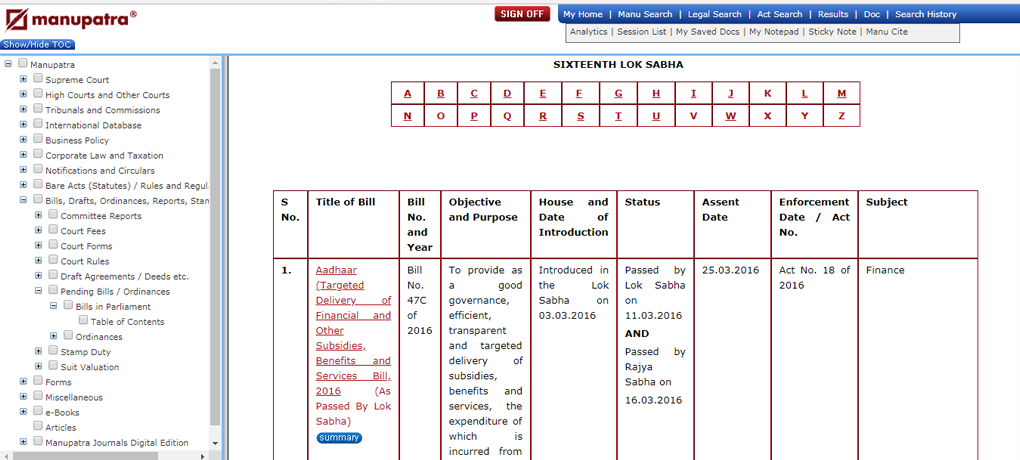Collapse the Pending Bills / Ordinances node
Viewport: 1020px width, 460px height.
pos(38,290)
